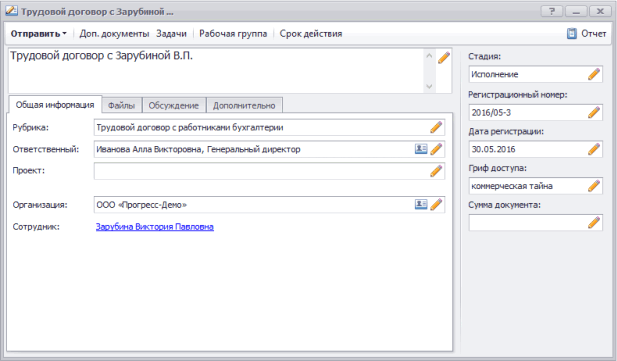Screen dimensions: 617x361
Task: Minimize the document window
Action: coord(576,11)
